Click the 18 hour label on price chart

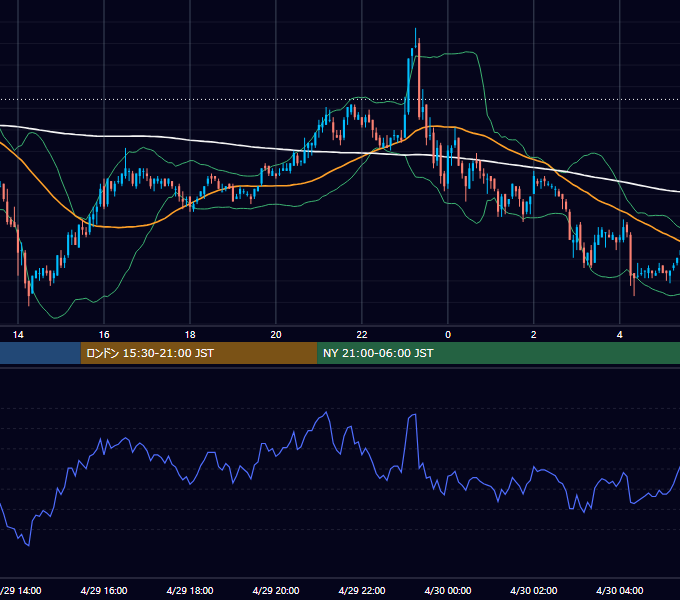point(190,335)
